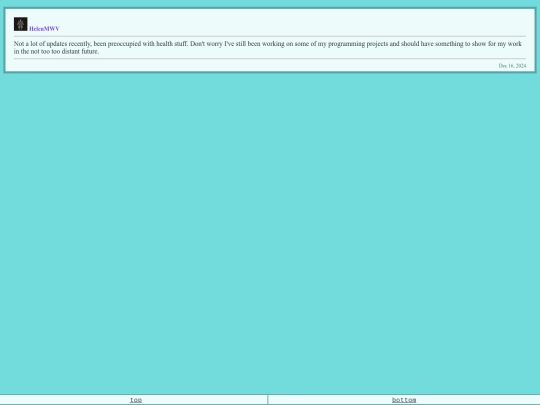Click the post text about health stuff updates

268,48
